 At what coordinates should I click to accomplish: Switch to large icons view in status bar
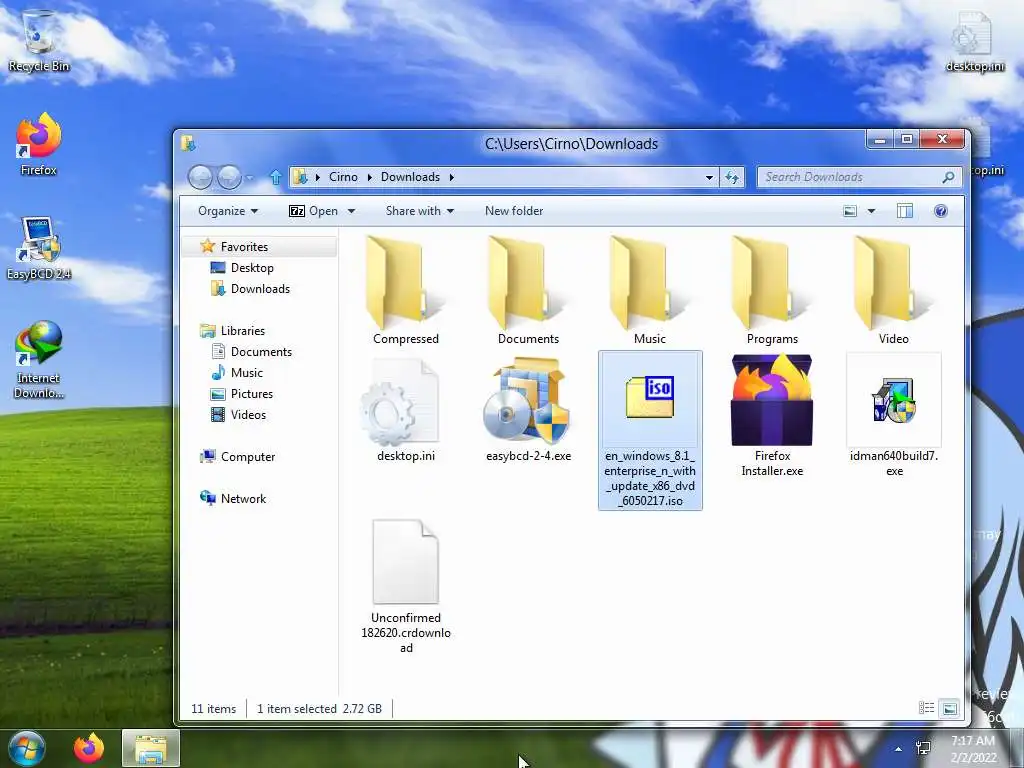950,708
